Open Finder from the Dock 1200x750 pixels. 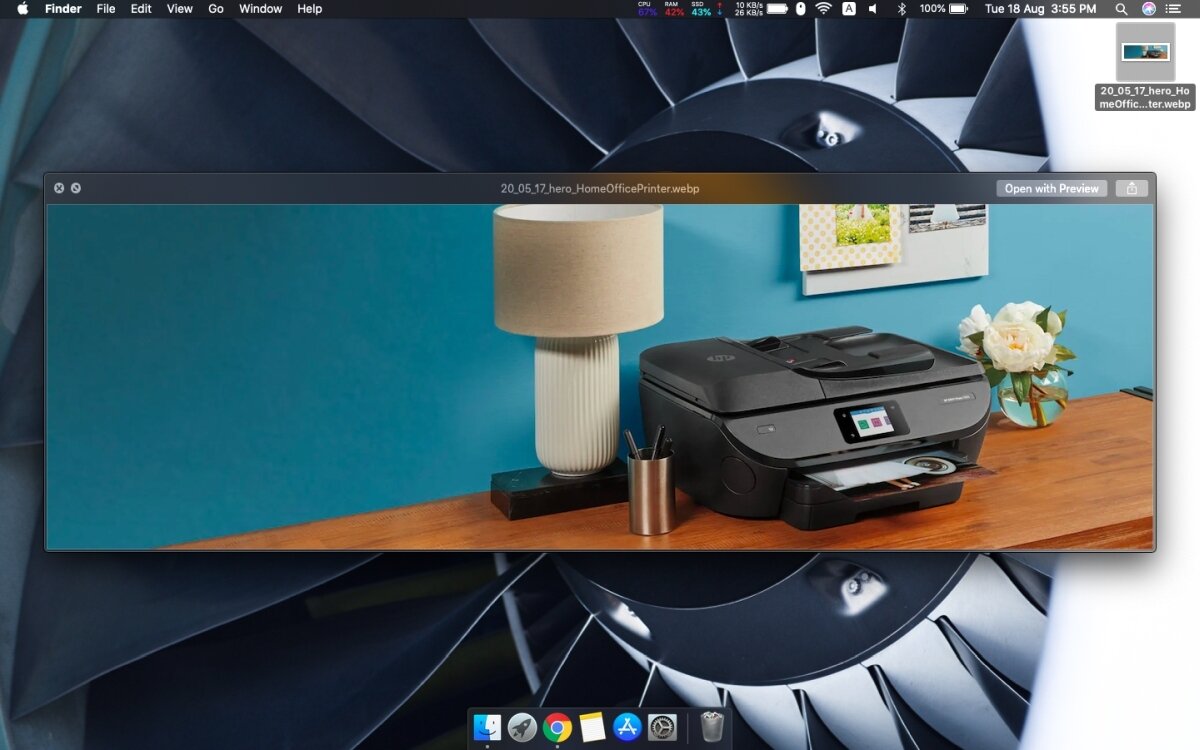click(487, 727)
